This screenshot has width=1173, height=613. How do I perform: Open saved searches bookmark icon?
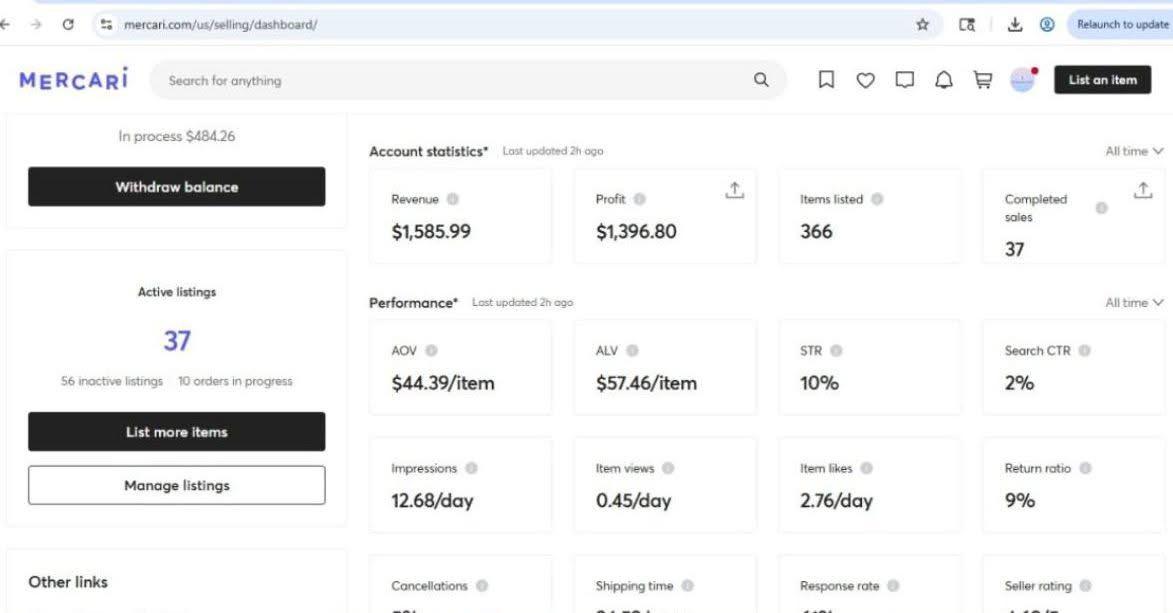click(827, 81)
